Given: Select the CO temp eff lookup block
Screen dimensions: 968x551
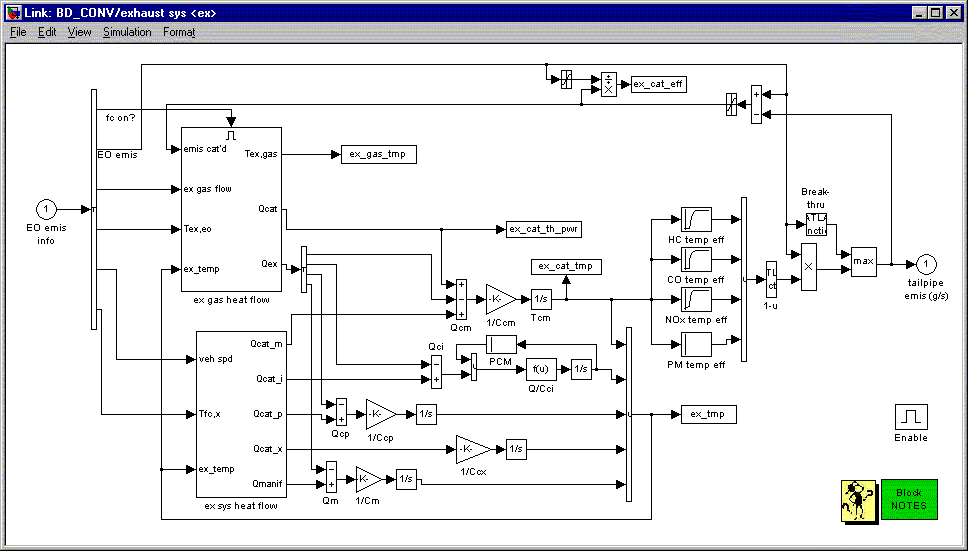Looking at the screenshot, I should pos(696,260).
